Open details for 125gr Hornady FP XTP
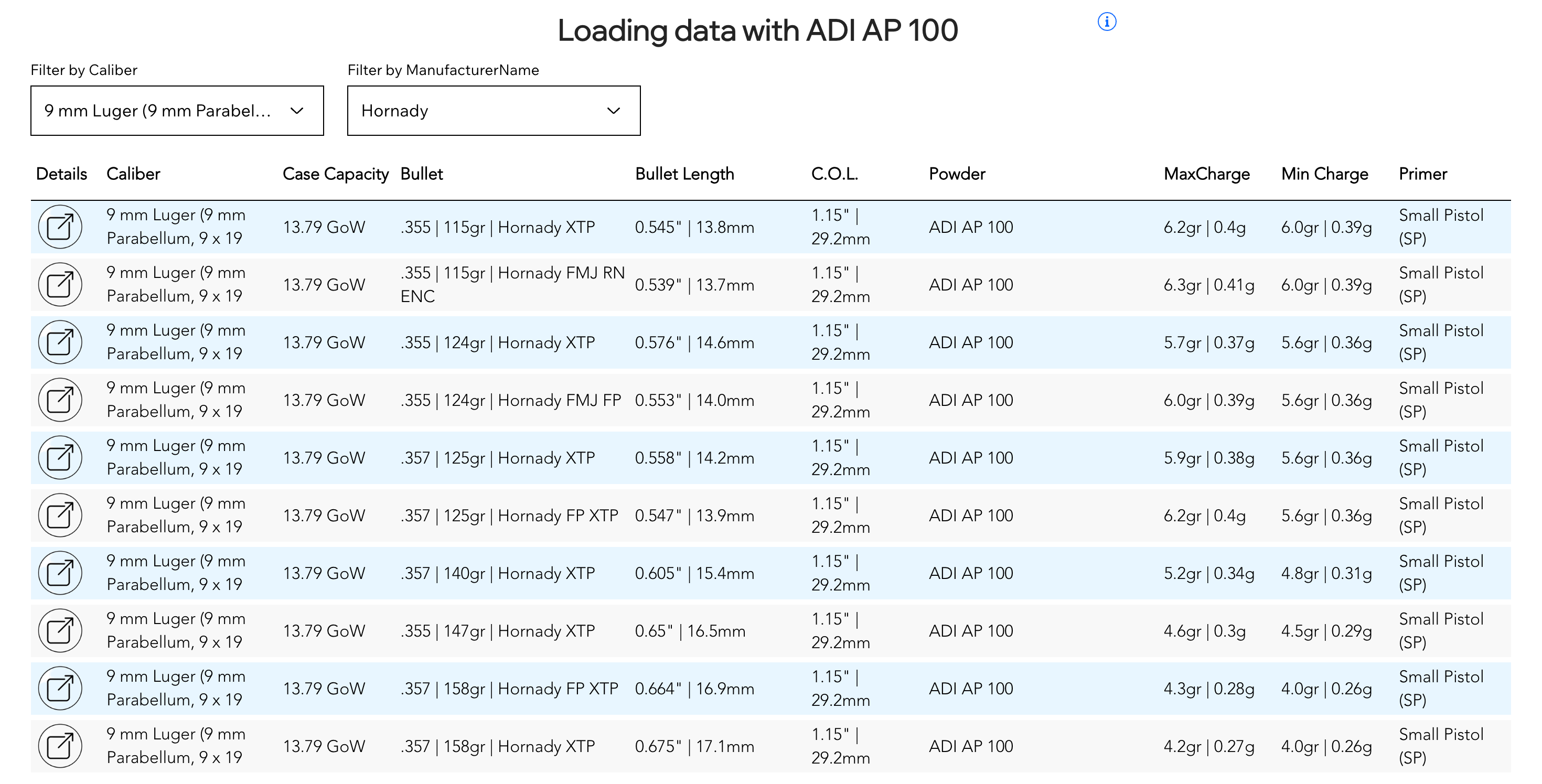 point(60,515)
